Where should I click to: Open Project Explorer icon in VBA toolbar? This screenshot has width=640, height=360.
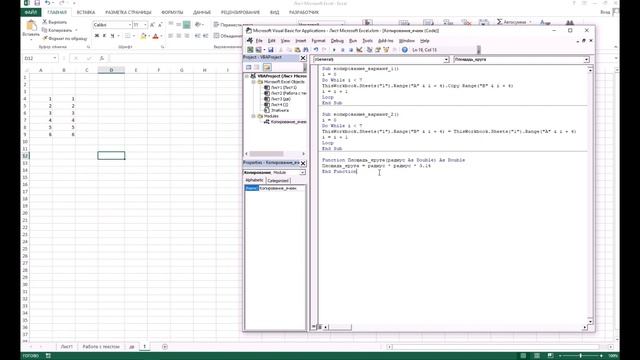click(369, 50)
